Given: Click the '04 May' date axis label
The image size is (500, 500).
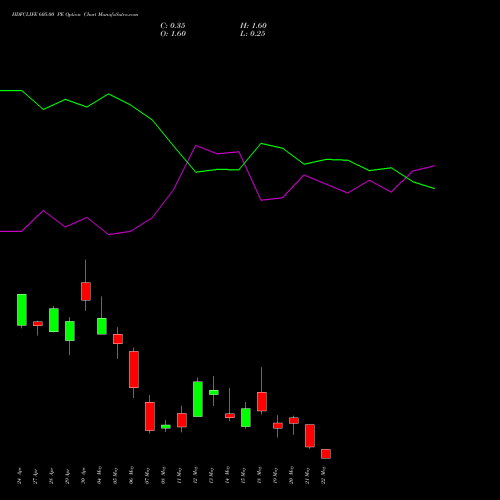Looking at the screenshot, I should [100, 475].
